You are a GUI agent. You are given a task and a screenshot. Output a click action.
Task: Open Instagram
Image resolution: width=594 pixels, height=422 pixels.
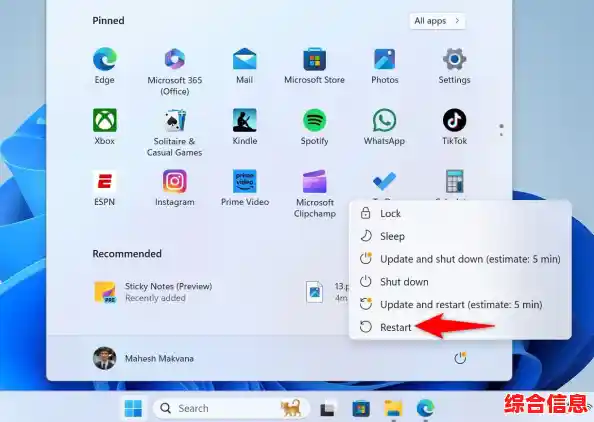click(175, 188)
